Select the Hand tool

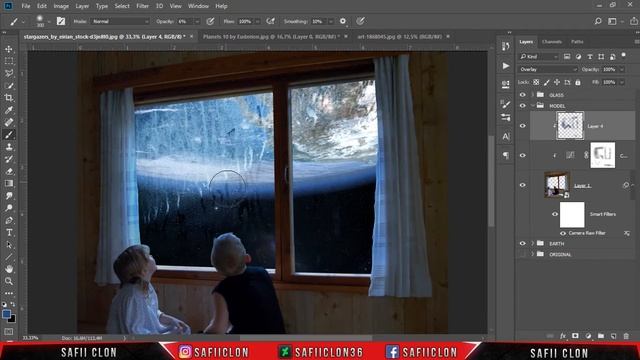tap(9, 269)
